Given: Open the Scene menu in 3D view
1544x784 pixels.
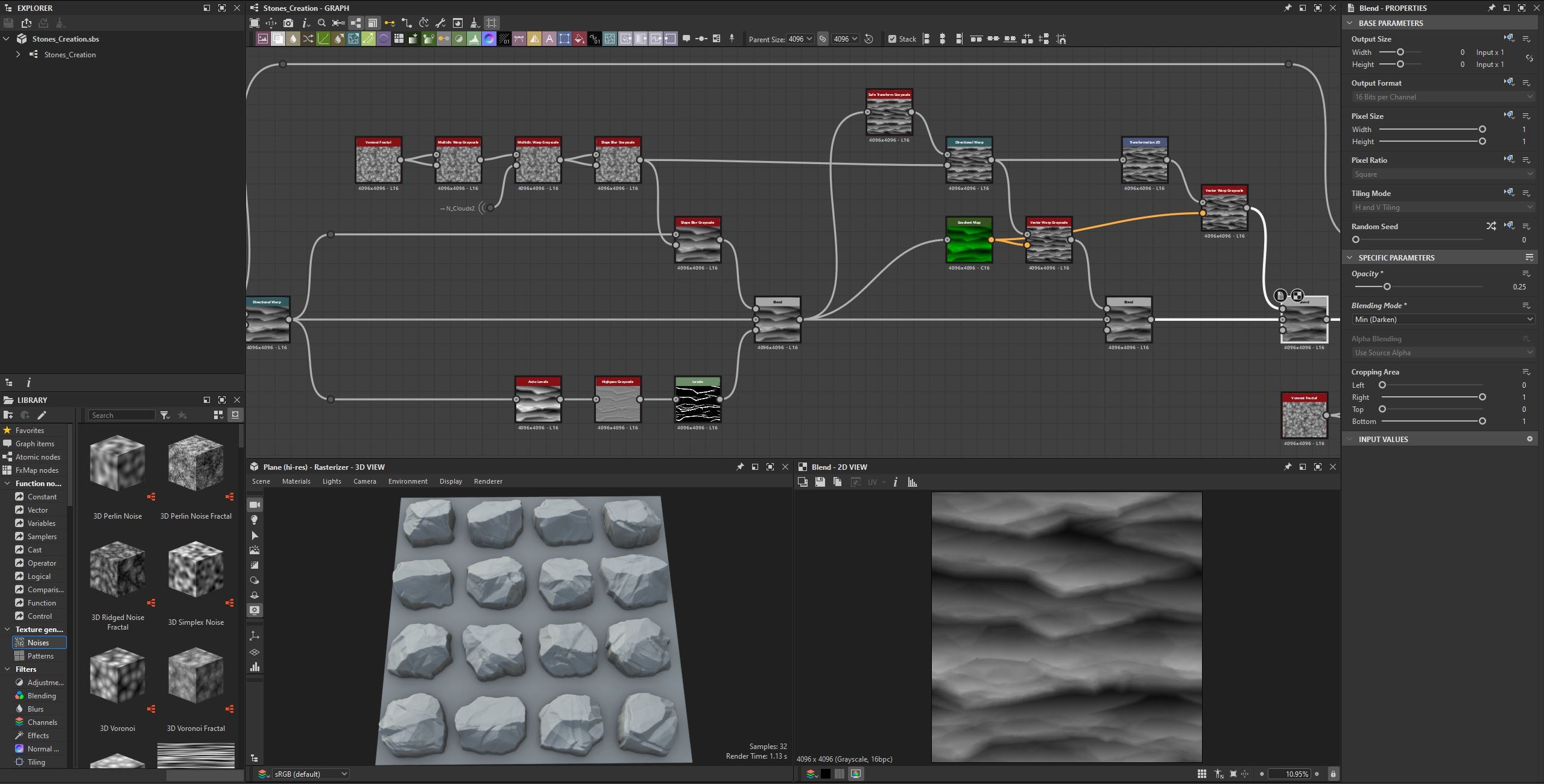Looking at the screenshot, I should pyautogui.click(x=261, y=481).
